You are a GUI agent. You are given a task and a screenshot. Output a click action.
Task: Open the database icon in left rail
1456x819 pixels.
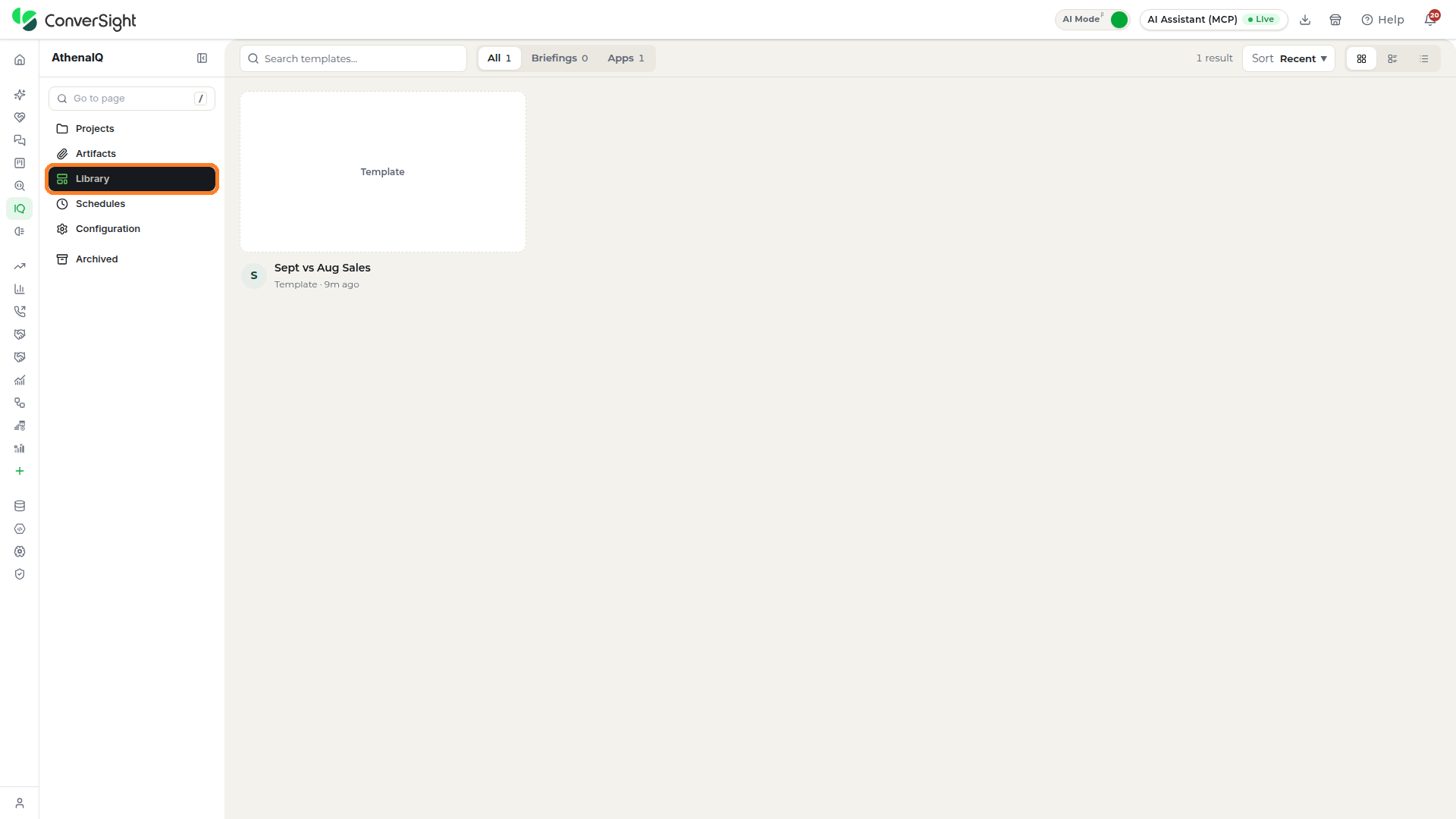point(20,506)
